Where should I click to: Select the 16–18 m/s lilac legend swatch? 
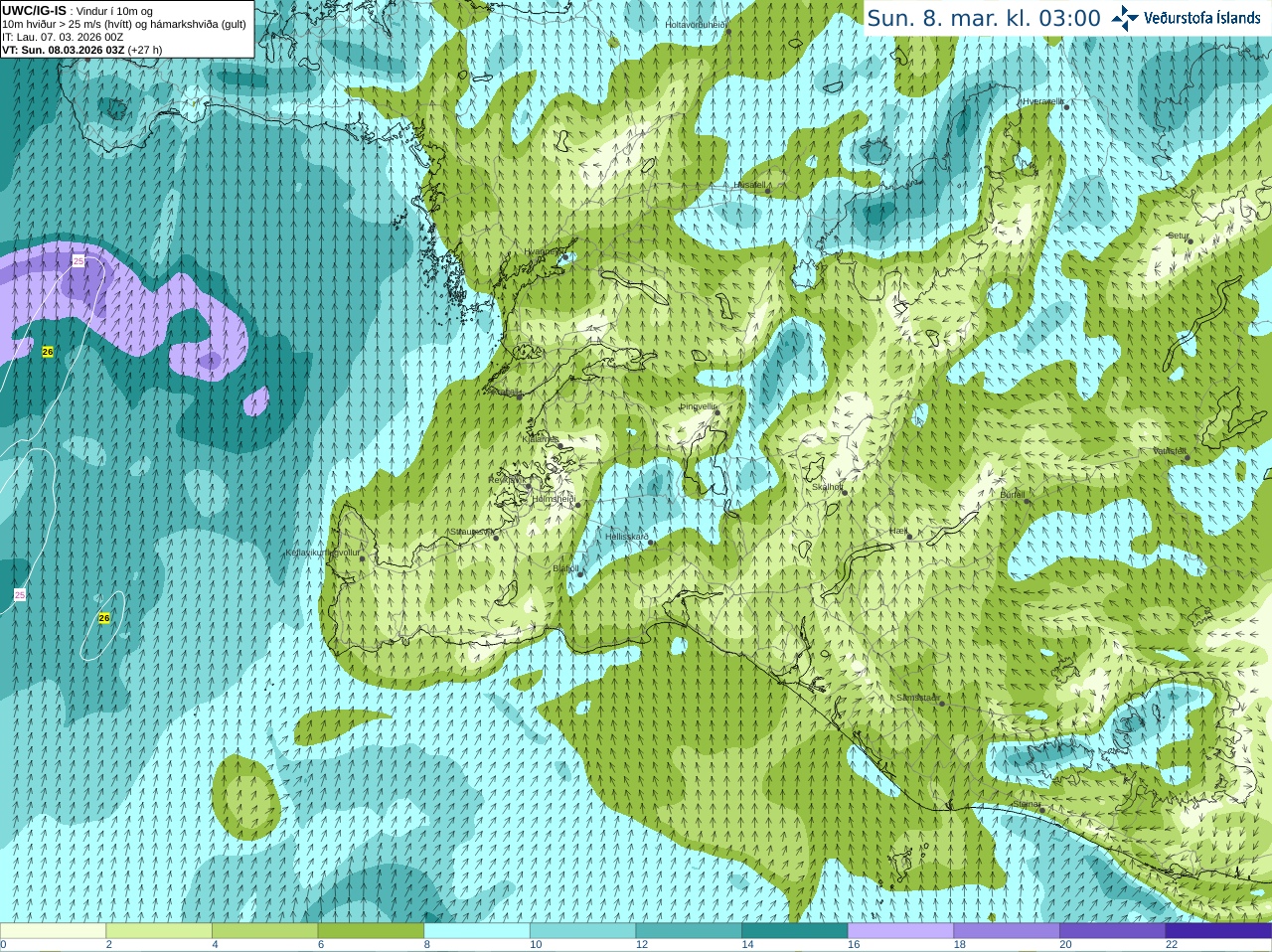click(900, 931)
